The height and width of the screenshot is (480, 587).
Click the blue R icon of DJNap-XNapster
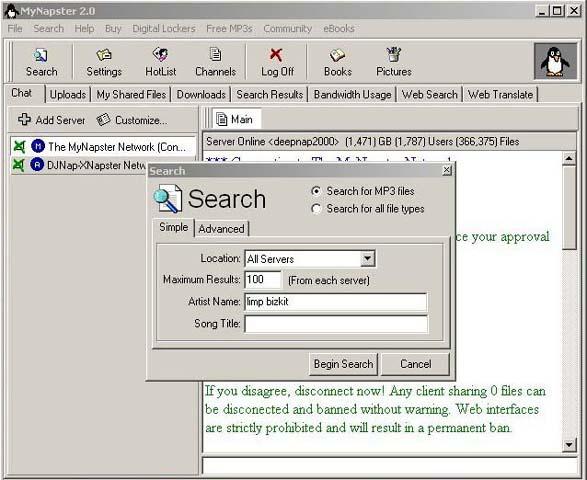click(37, 165)
